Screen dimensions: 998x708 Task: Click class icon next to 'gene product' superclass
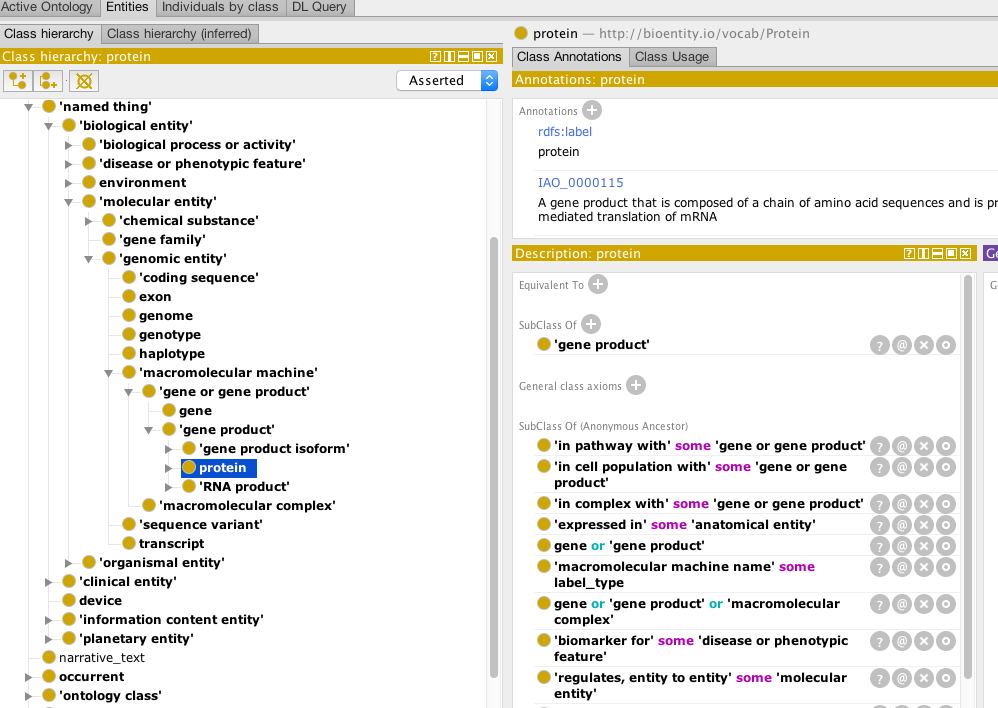544,344
